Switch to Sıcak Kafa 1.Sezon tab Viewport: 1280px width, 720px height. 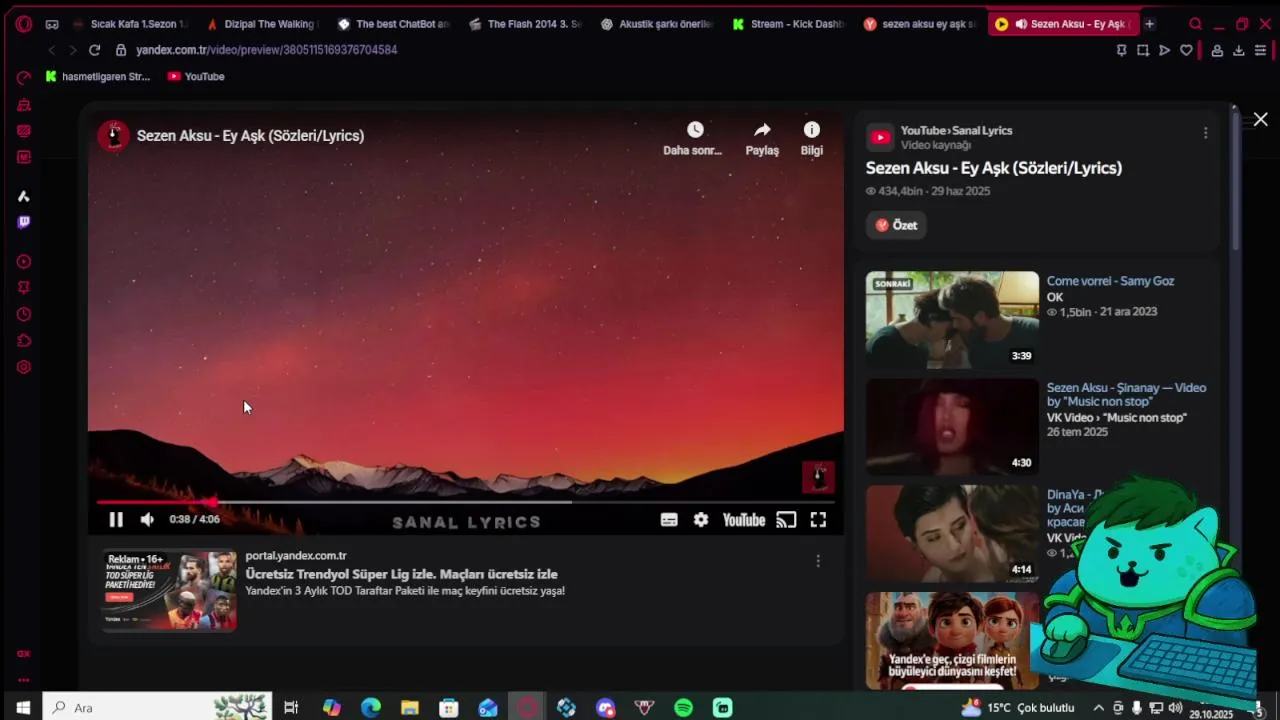130,24
